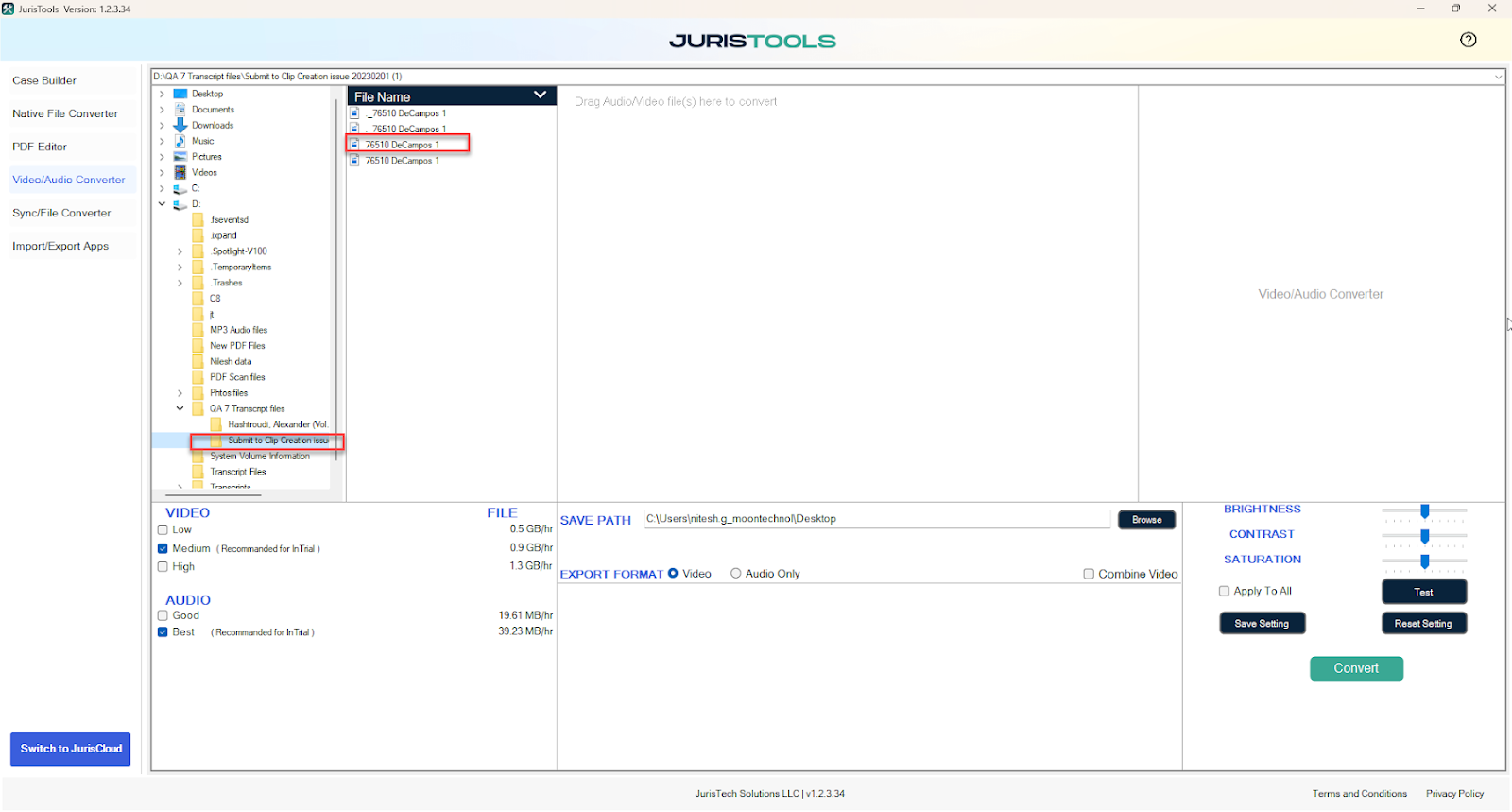Click the Documents icon in the tree
This screenshot has width=1512, height=812.
(x=180, y=110)
